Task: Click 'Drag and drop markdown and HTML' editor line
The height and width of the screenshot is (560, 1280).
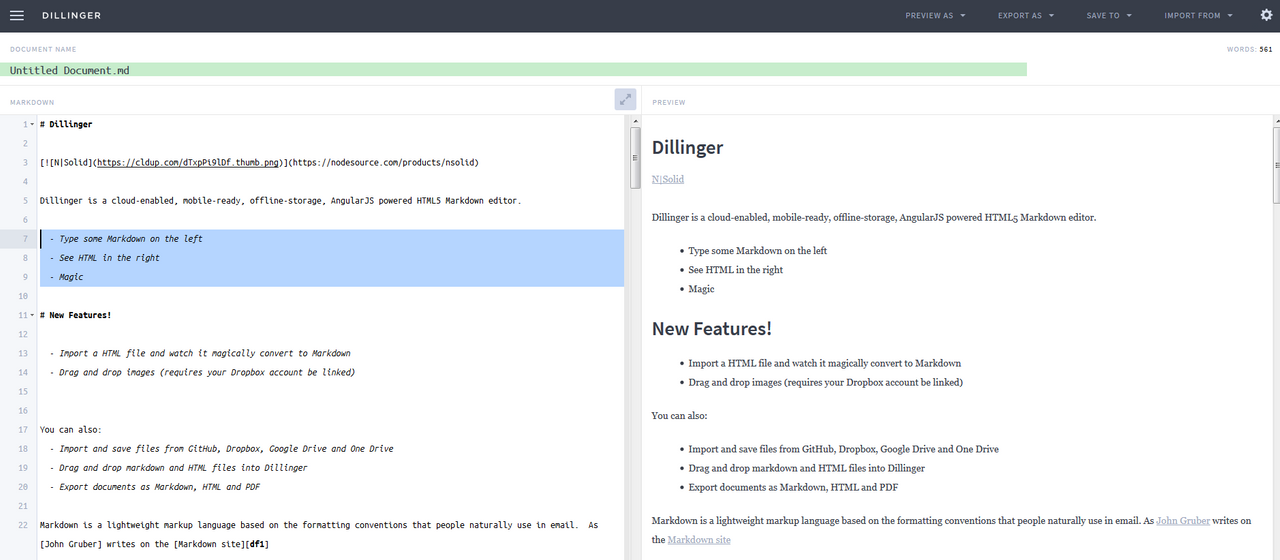Action: [178, 468]
